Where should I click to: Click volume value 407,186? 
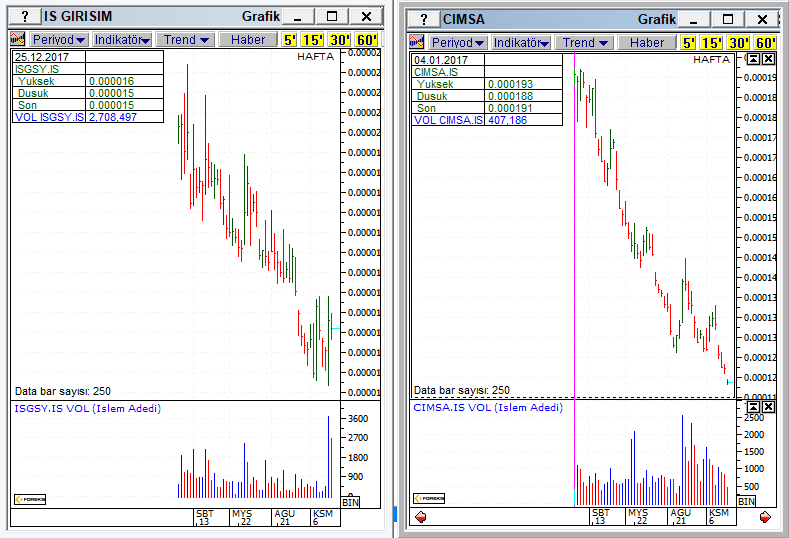pyautogui.click(x=508, y=120)
